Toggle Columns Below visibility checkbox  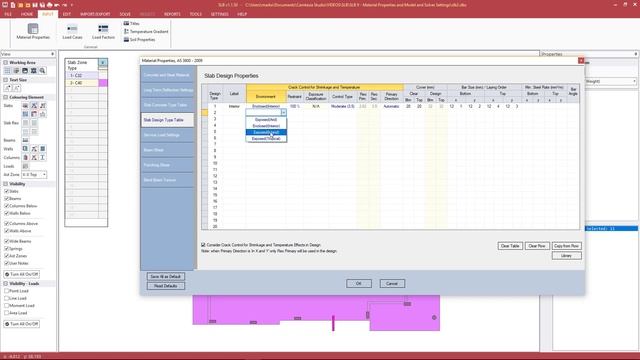click(6, 206)
